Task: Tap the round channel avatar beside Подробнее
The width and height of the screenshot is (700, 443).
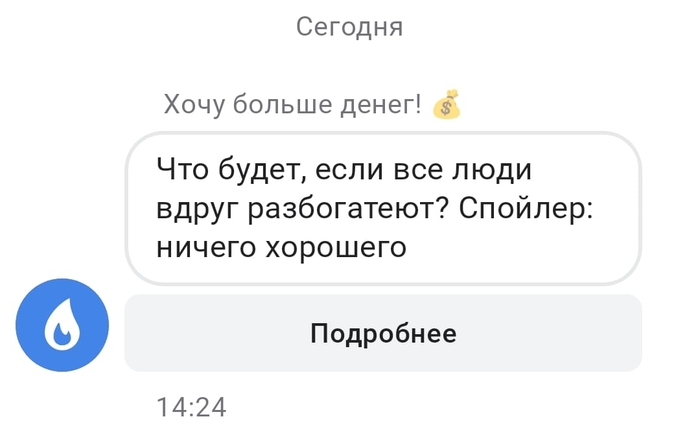Action: (x=62, y=325)
